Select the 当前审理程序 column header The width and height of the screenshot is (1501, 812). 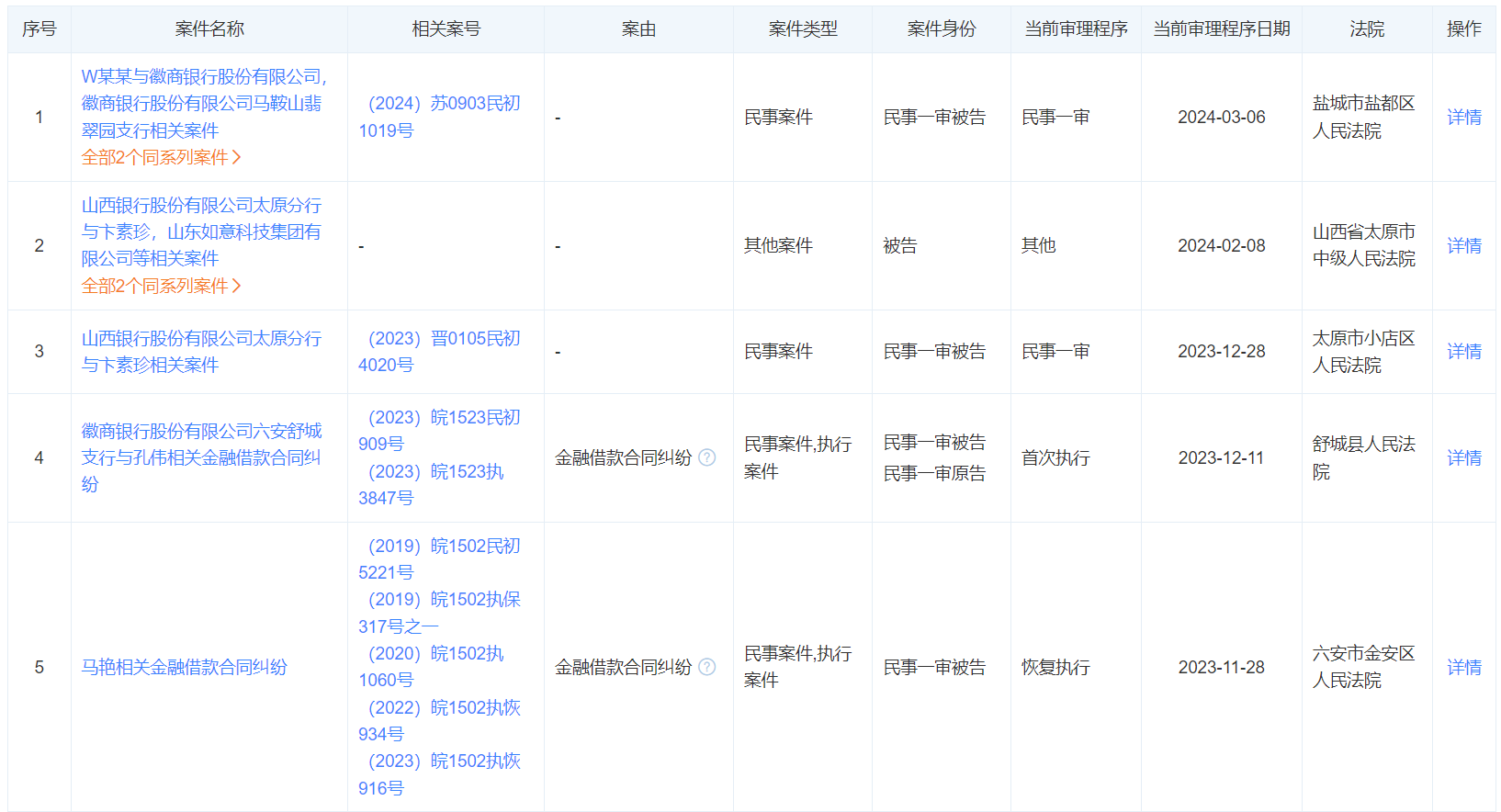tap(1077, 29)
